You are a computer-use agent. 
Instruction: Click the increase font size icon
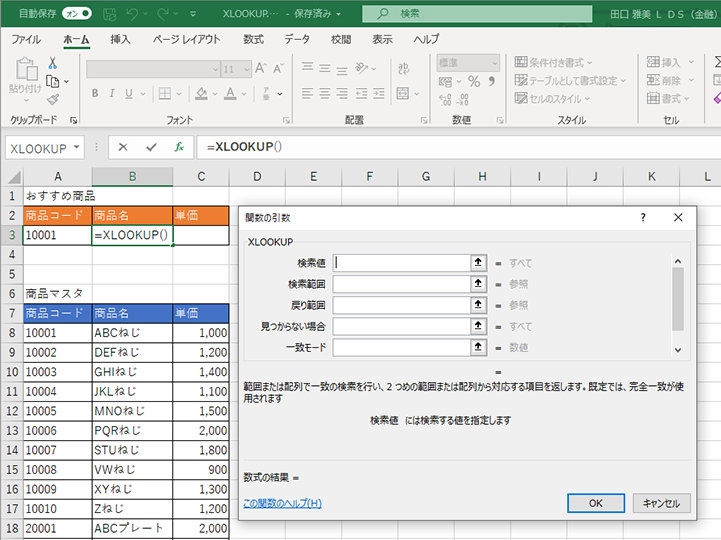[261, 69]
